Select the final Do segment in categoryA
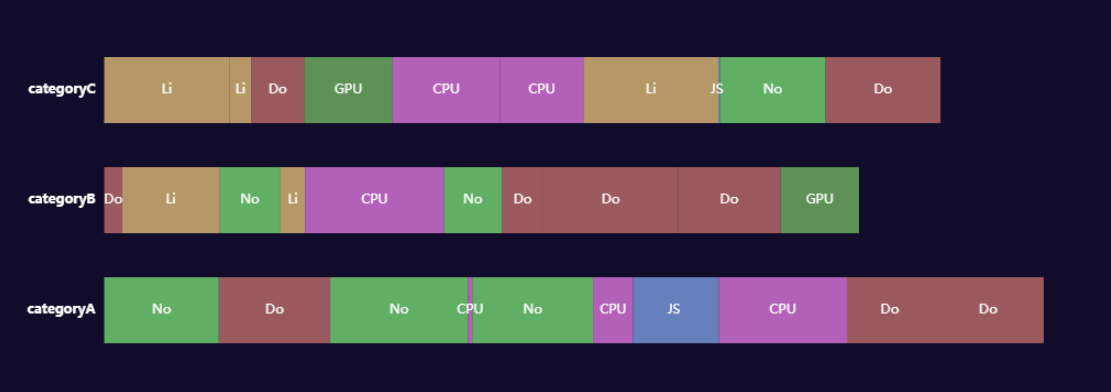Screen dimensions: 1111x392 pos(988,310)
